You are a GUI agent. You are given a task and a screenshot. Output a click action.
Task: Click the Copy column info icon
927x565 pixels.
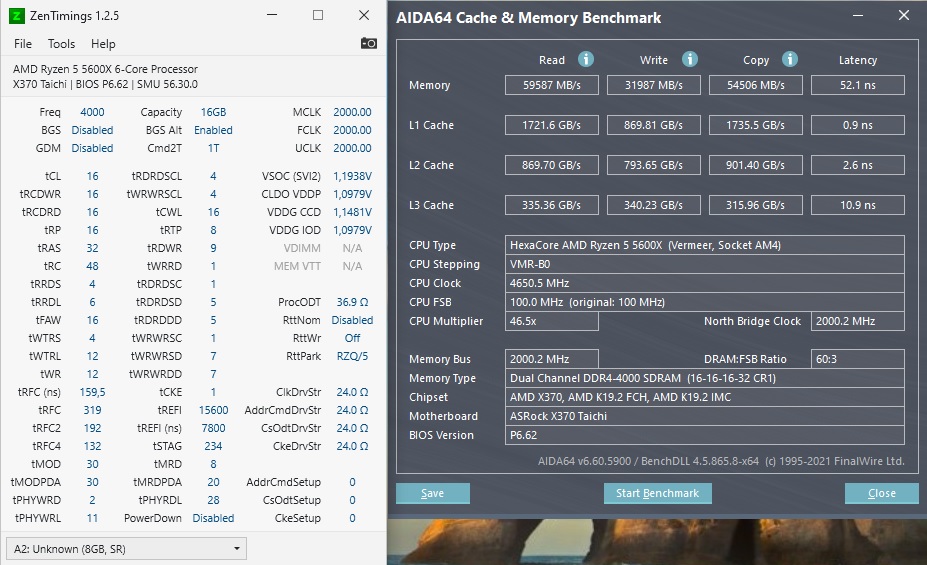789,59
